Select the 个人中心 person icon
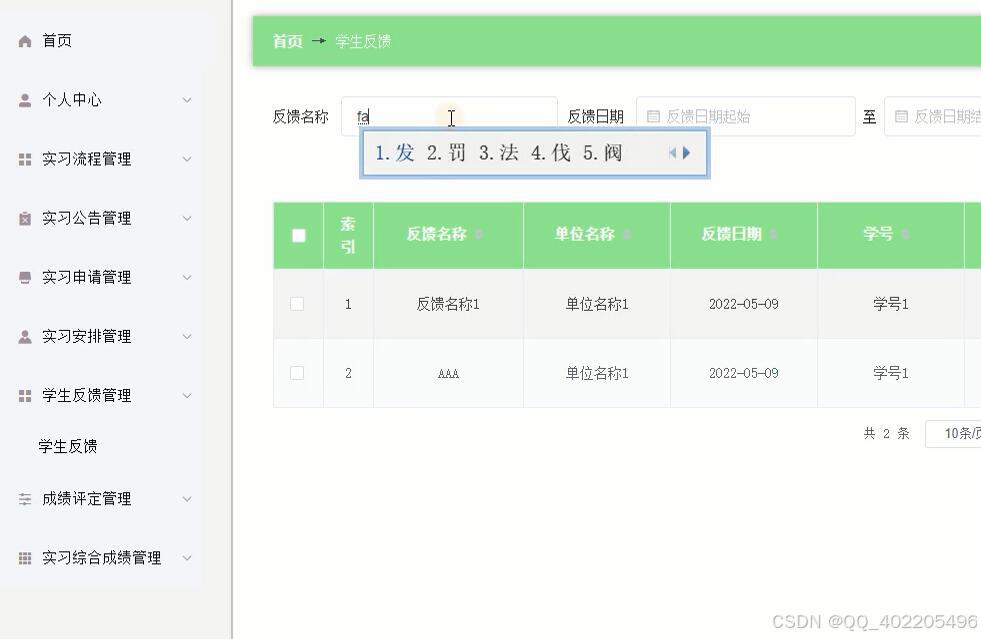Viewport: 981px width, 639px height. coord(24,99)
